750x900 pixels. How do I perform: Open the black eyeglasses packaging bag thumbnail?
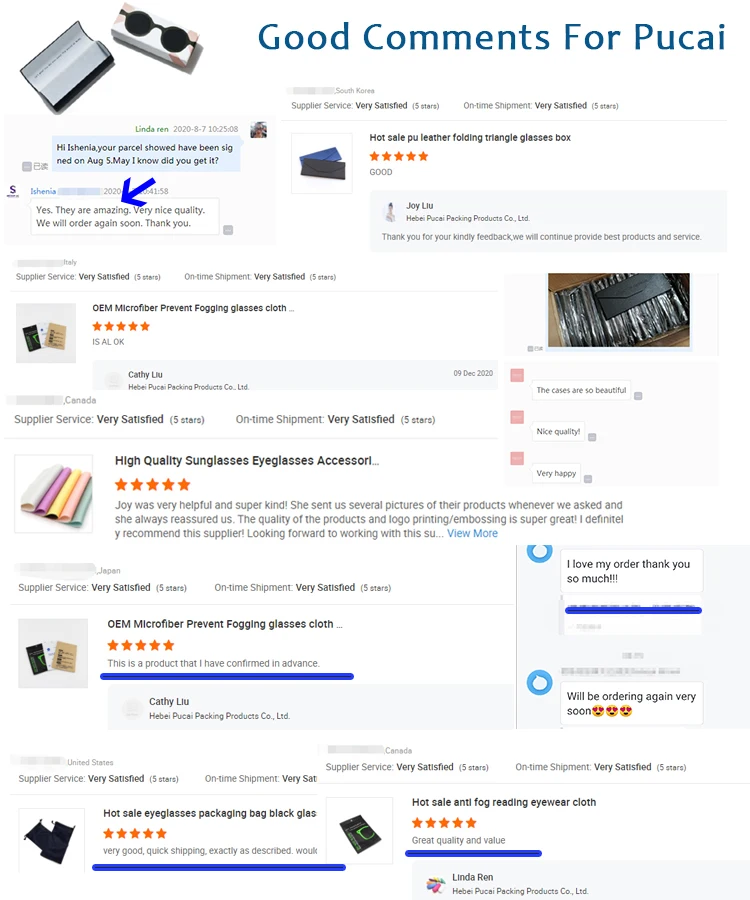(52, 840)
